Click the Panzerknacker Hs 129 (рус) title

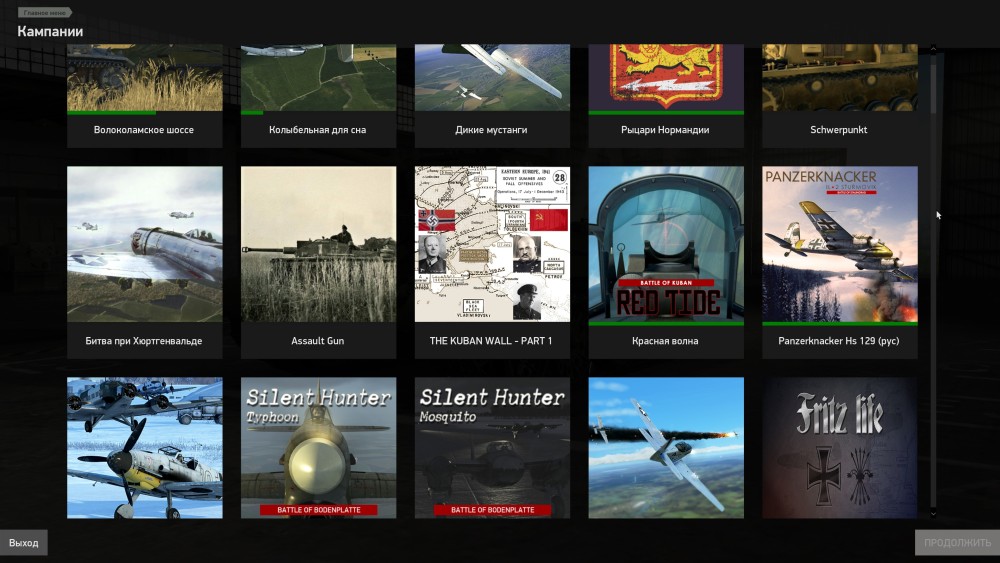tap(839, 341)
